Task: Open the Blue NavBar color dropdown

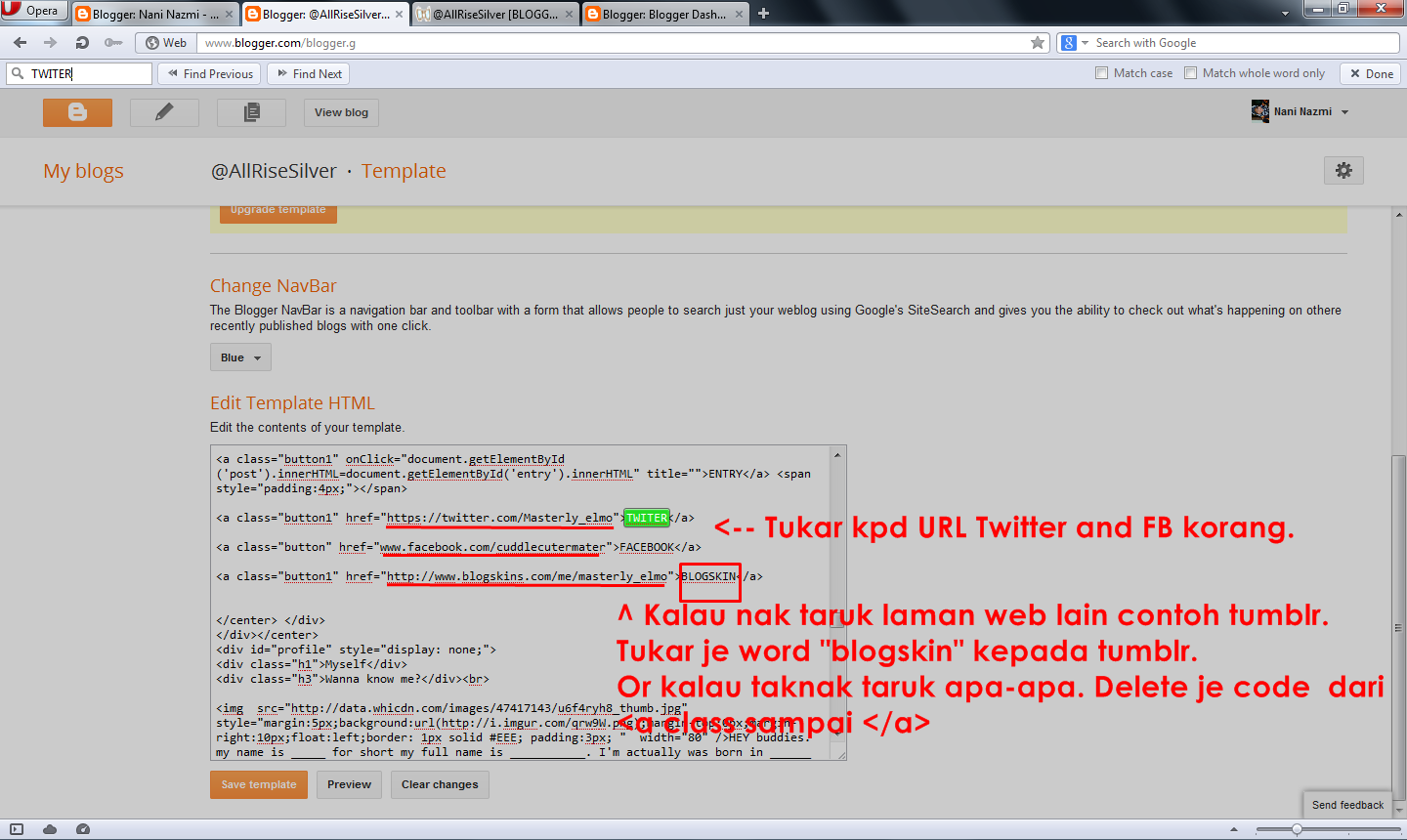Action: pyautogui.click(x=240, y=357)
